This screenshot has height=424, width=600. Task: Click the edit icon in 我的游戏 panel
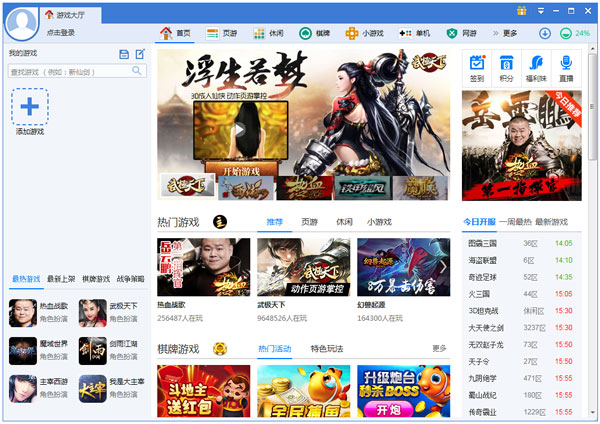140,54
